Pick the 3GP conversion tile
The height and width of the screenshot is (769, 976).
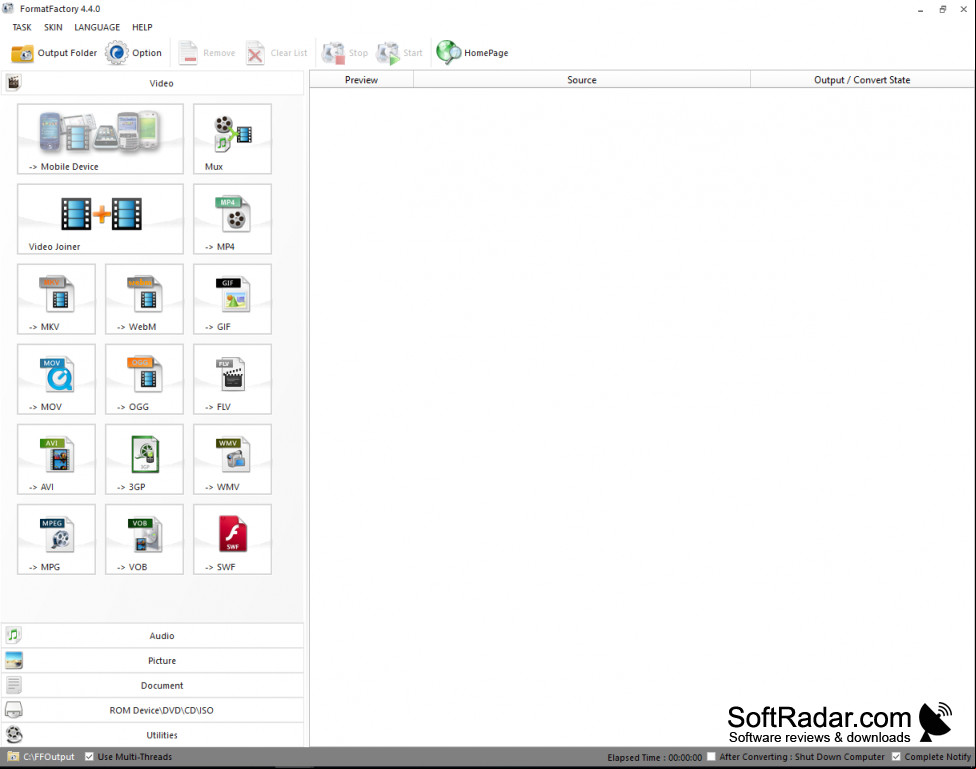click(x=144, y=460)
